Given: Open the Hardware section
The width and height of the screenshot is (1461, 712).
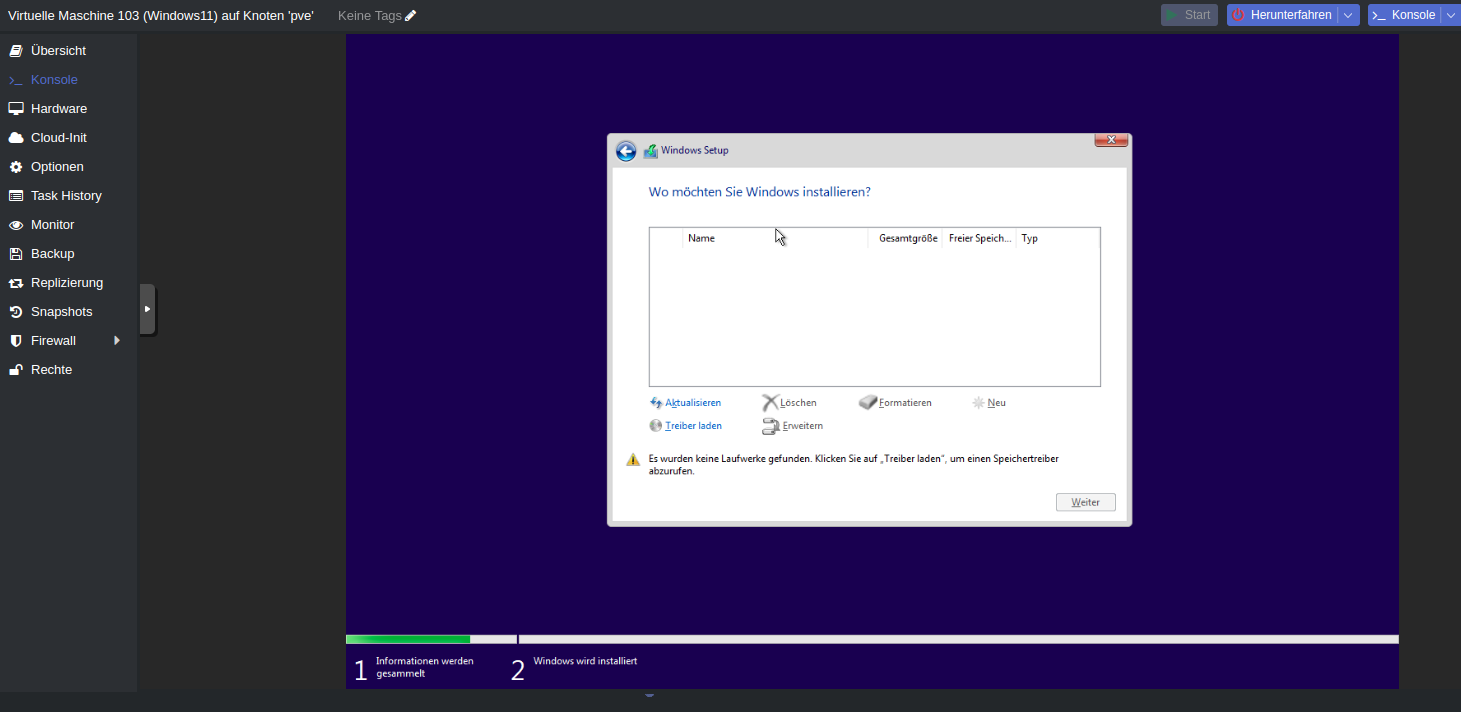Looking at the screenshot, I should 68,108.
